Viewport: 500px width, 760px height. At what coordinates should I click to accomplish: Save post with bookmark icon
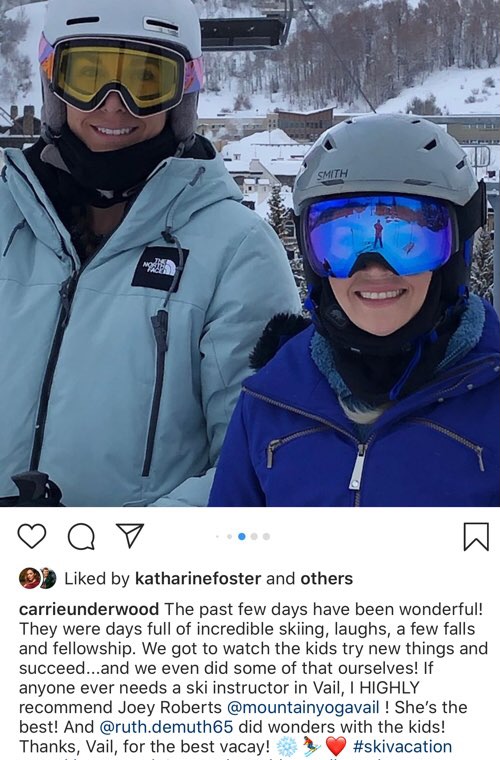point(476,537)
